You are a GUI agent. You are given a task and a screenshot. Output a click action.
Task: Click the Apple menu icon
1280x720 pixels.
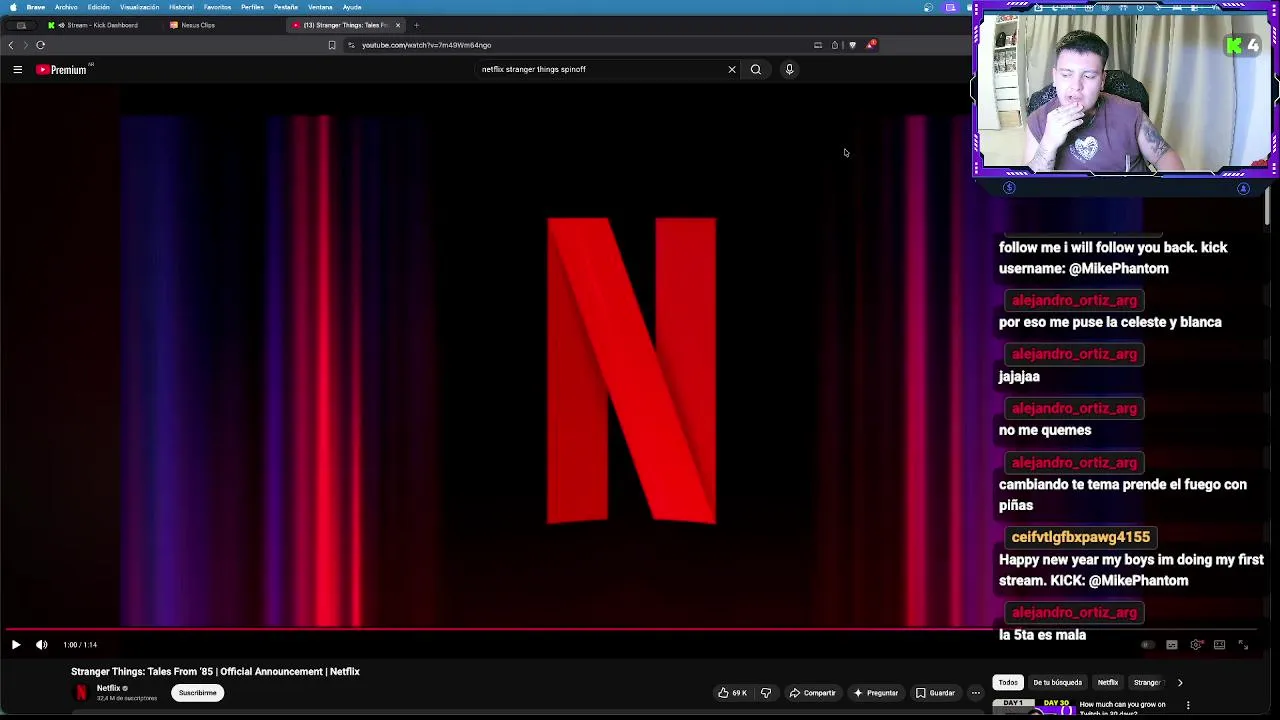click(x=12, y=7)
